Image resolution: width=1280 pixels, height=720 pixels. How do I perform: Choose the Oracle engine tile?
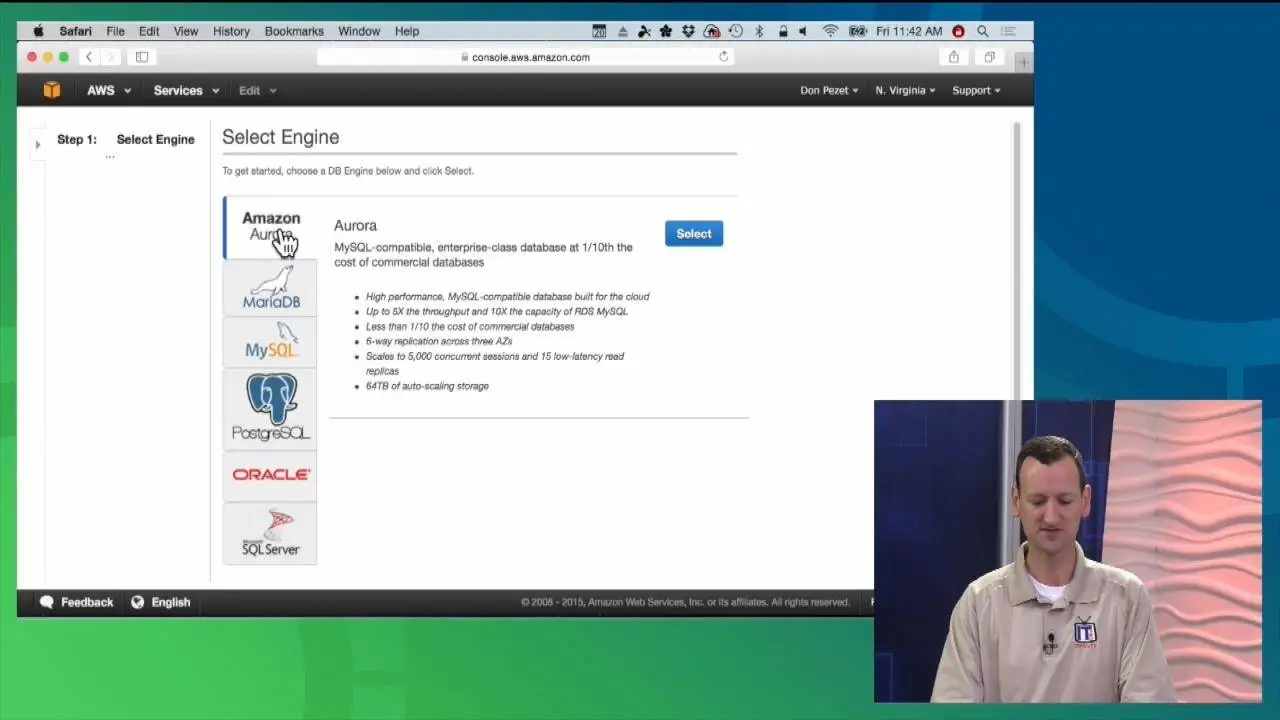[x=270, y=475]
